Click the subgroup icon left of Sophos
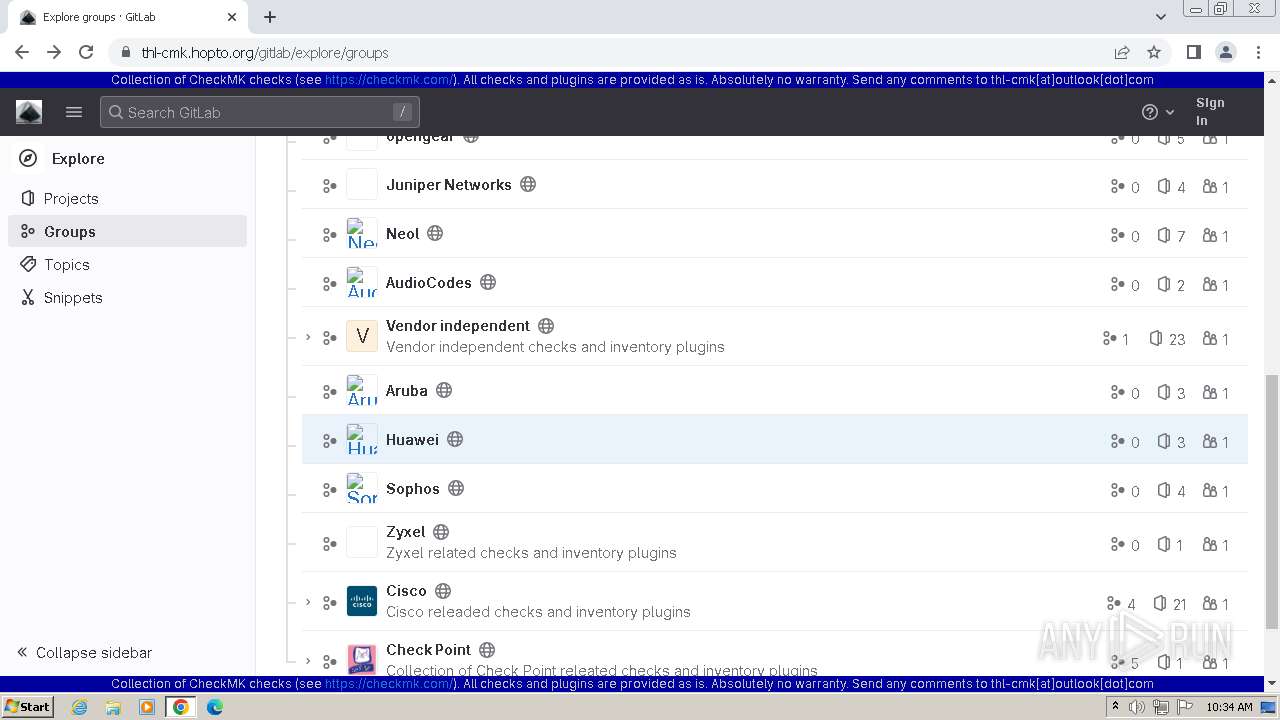This screenshot has width=1280, height=720. [x=329, y=490]
